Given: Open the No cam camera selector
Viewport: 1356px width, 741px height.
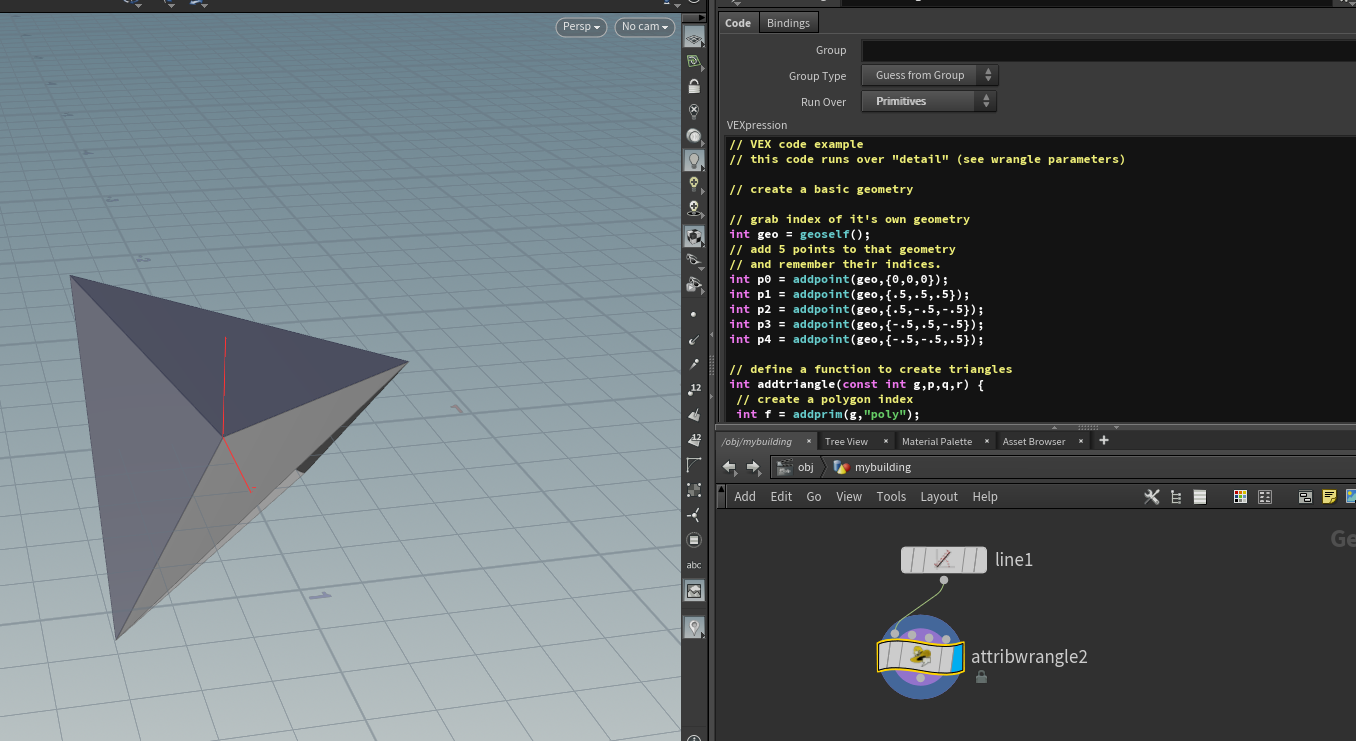Looking at the screenshot, I should pyautogui.click(x=644, y=27).
